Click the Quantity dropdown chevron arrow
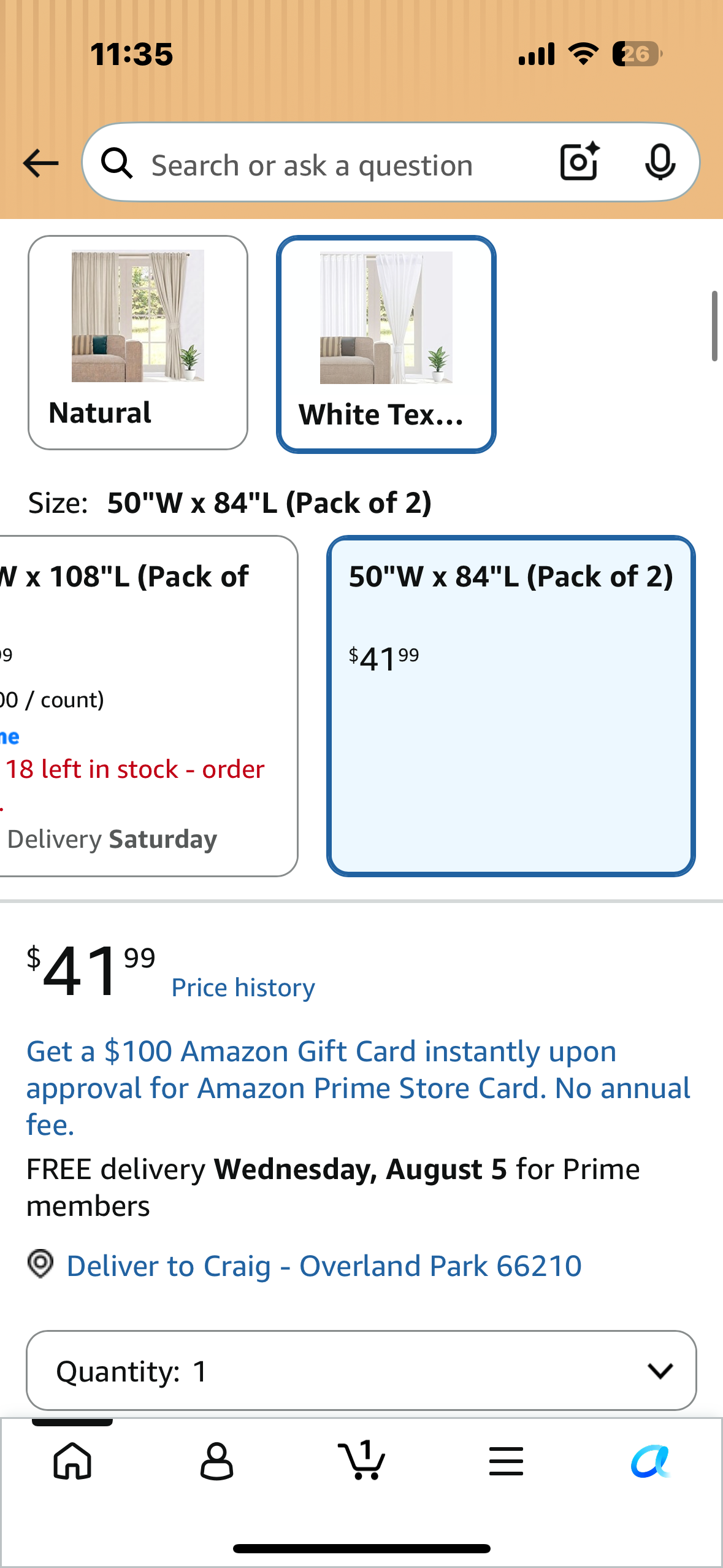The width and height of the screenshot is (723, 1568). pyautogui.click(x=660, y=1371)
